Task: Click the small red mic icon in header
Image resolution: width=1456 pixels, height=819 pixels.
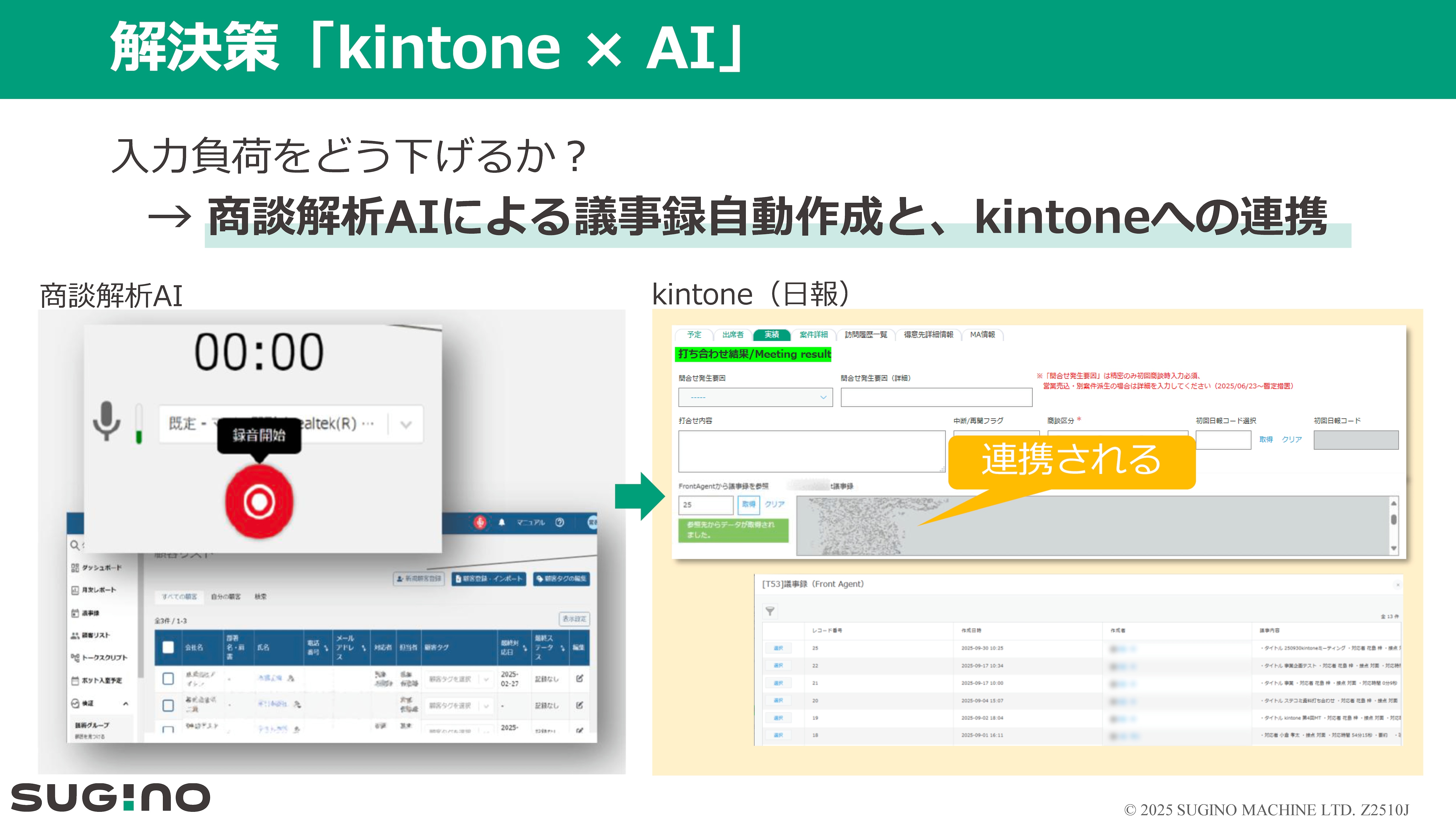Action: [480, 522]
